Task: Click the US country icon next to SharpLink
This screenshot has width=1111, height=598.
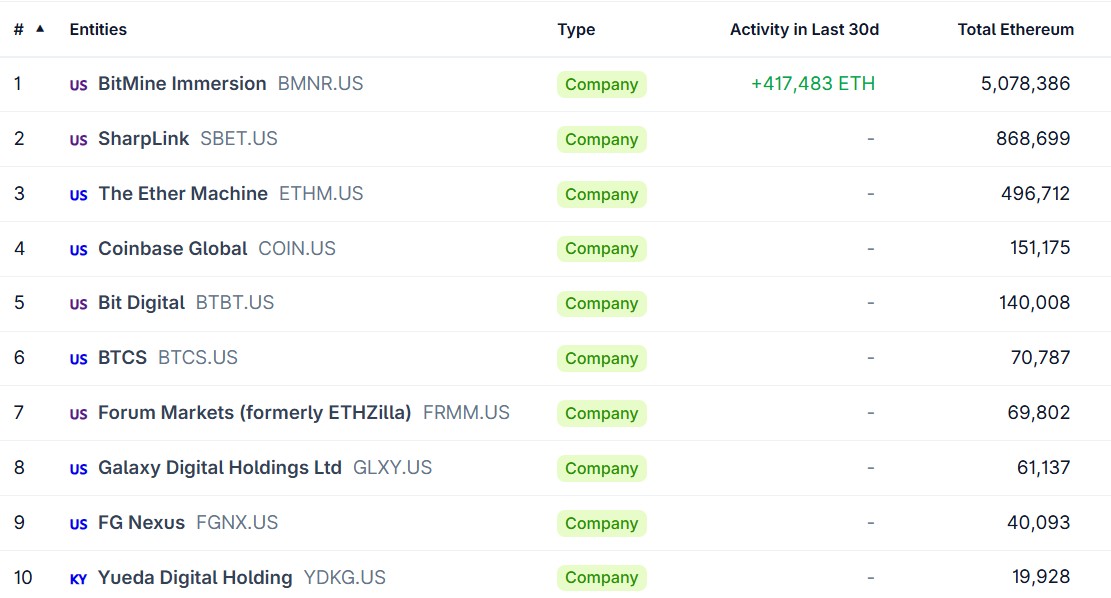Action: click(78, 140)
